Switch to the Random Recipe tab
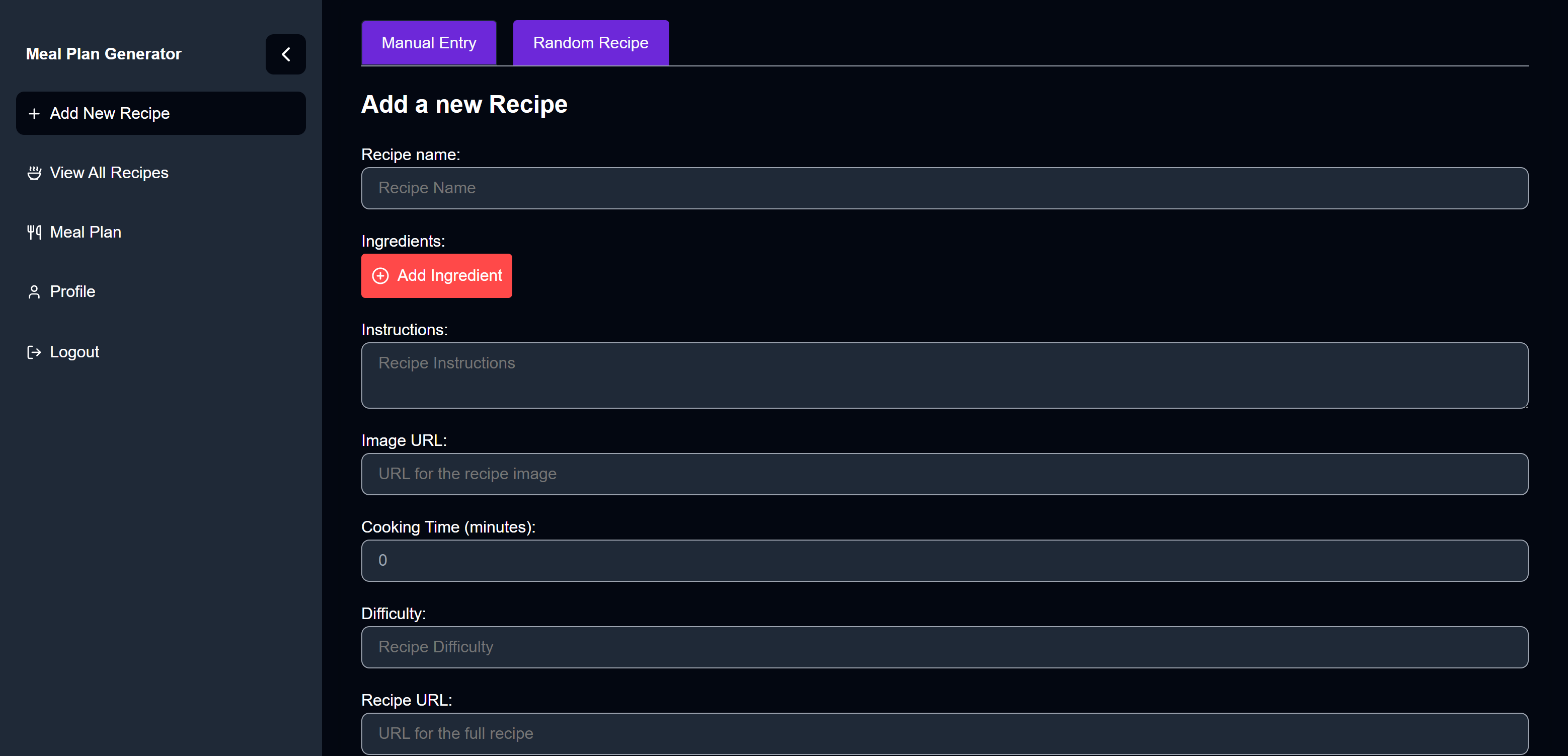 (591, 43)
